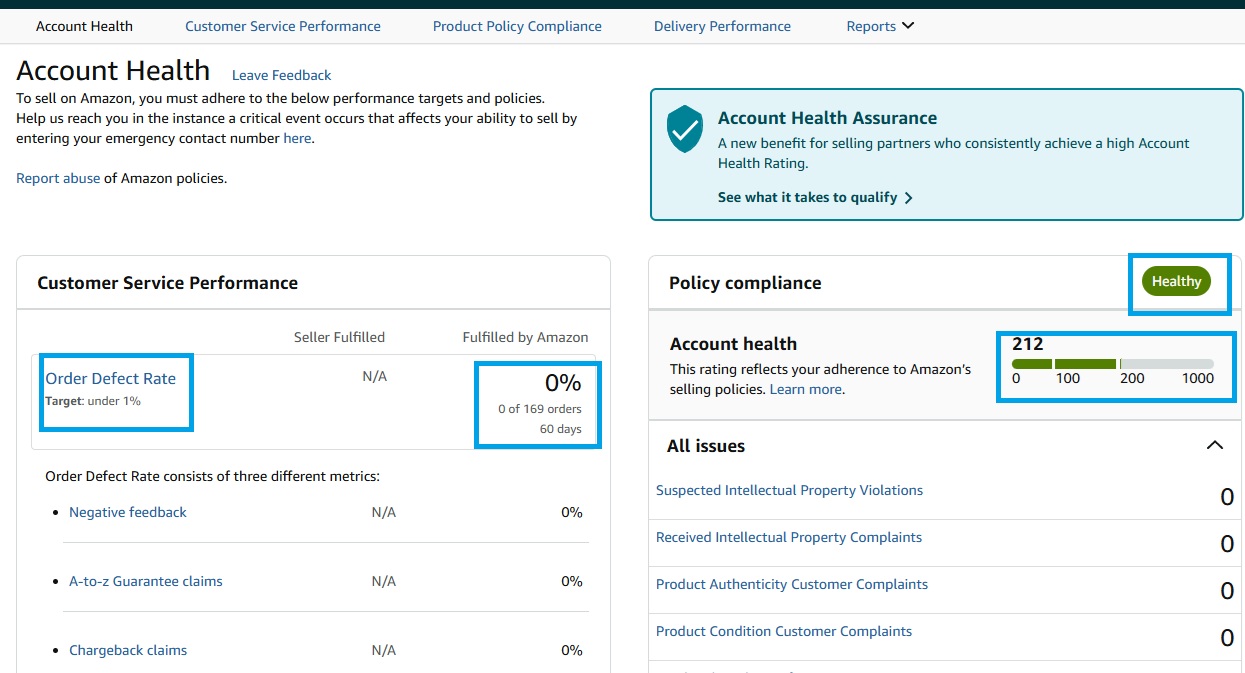This screenshot has height=673, width=1245.
Task: Go to Product Policy Compliance tab
Action: pyautogui.click(x=517, y=26)
